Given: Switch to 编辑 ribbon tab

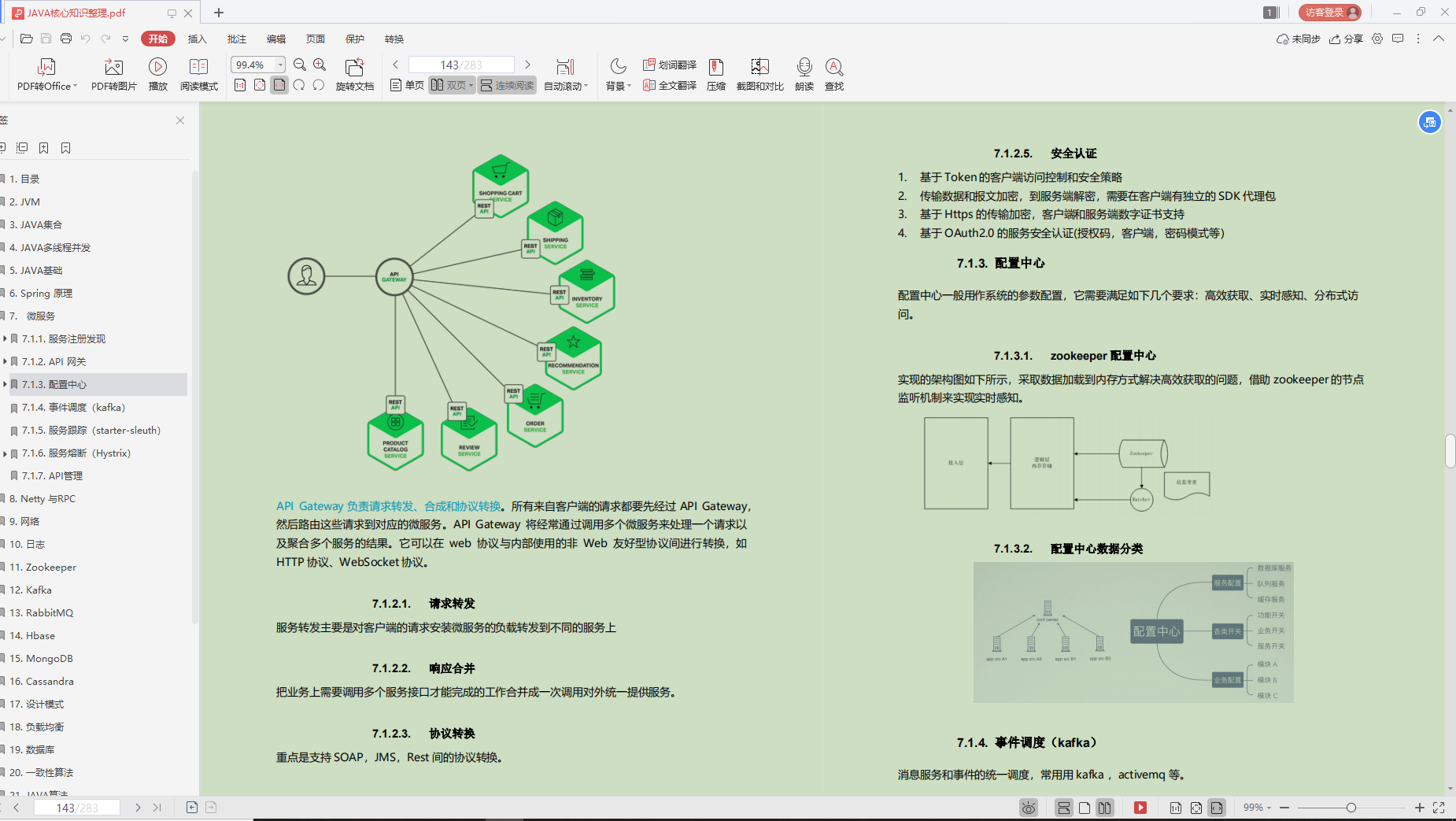Looking at the screenshot, I should tap(276, 39).
